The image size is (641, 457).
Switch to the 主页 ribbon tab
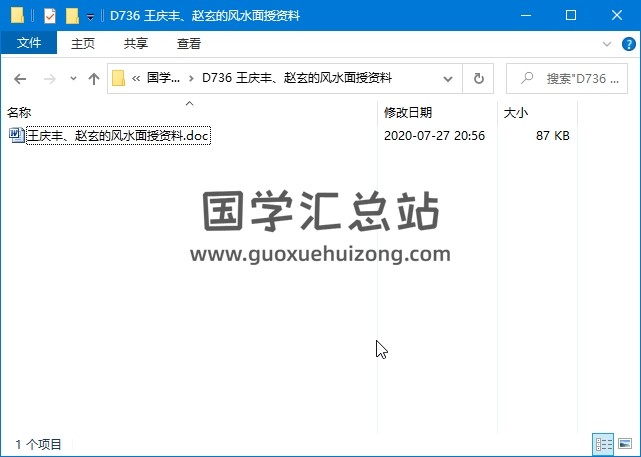(83, 43)
